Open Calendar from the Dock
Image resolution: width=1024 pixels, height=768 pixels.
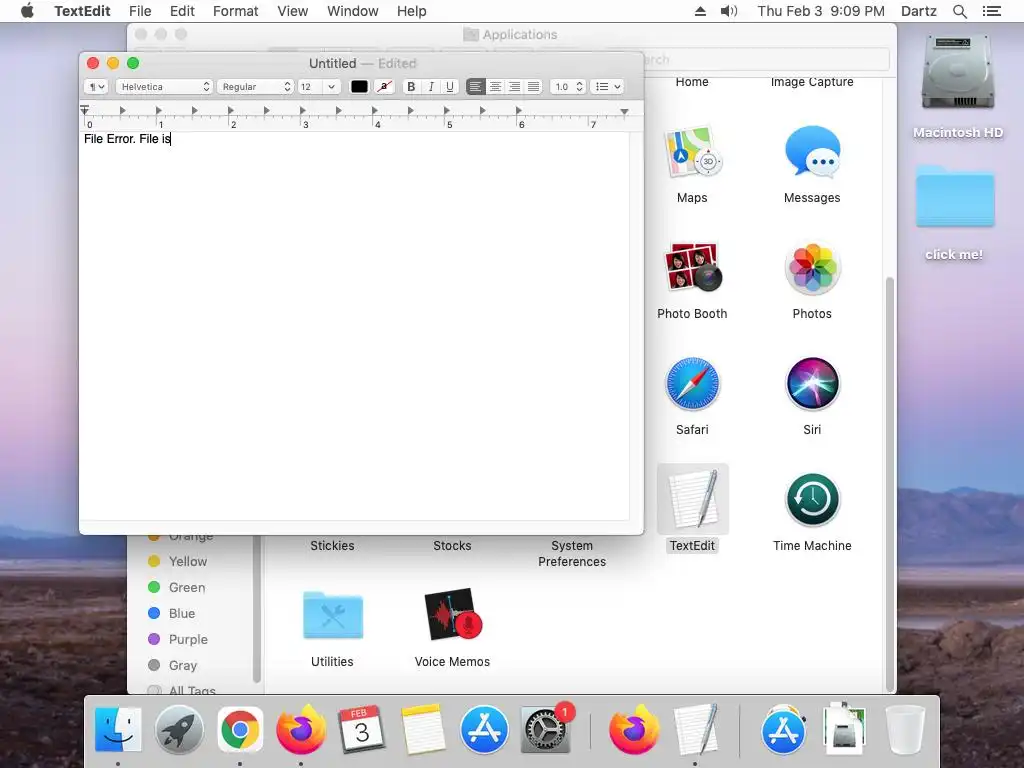[x=362, y=729]
